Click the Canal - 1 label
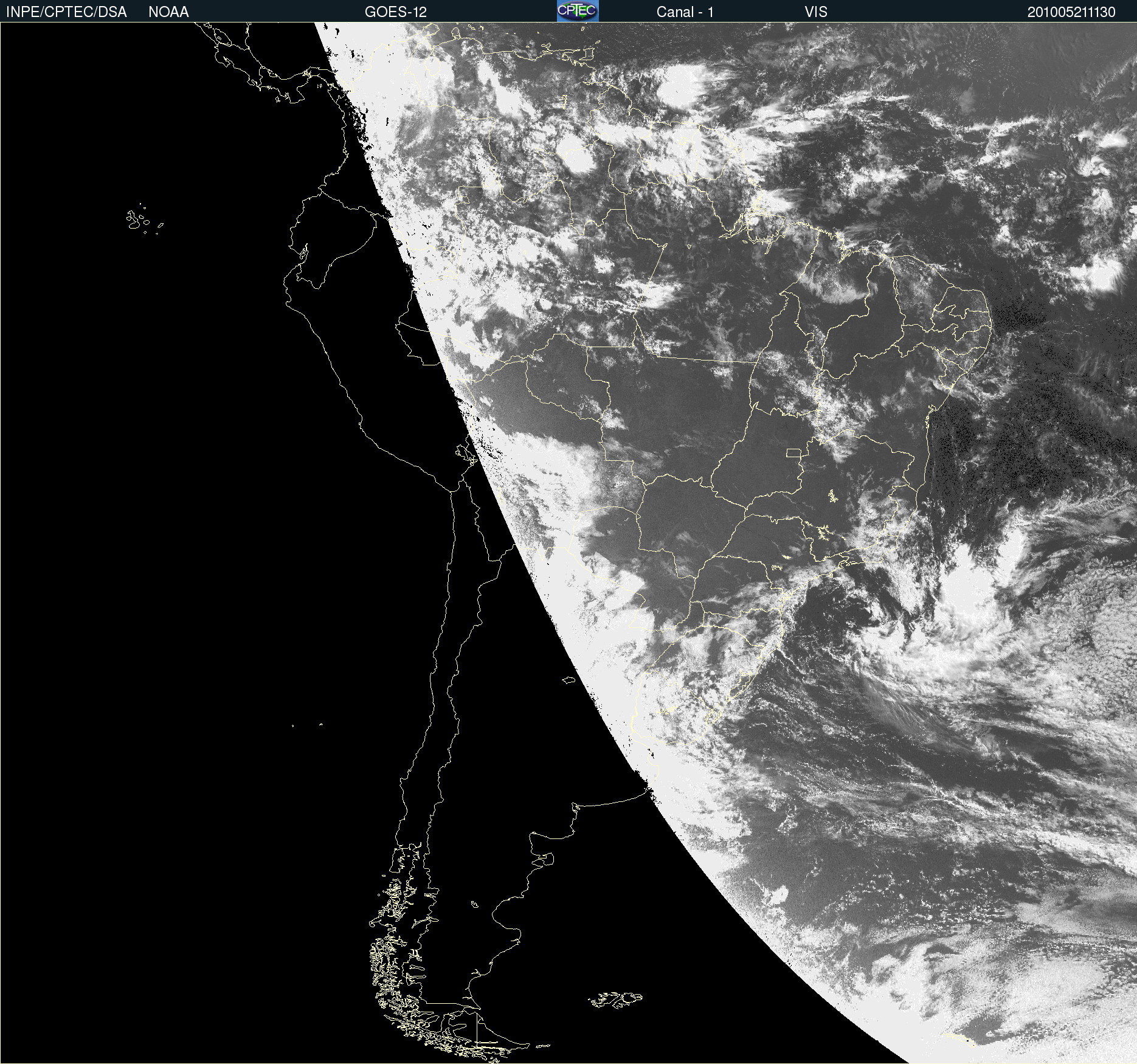 click(x=685, y=12)
